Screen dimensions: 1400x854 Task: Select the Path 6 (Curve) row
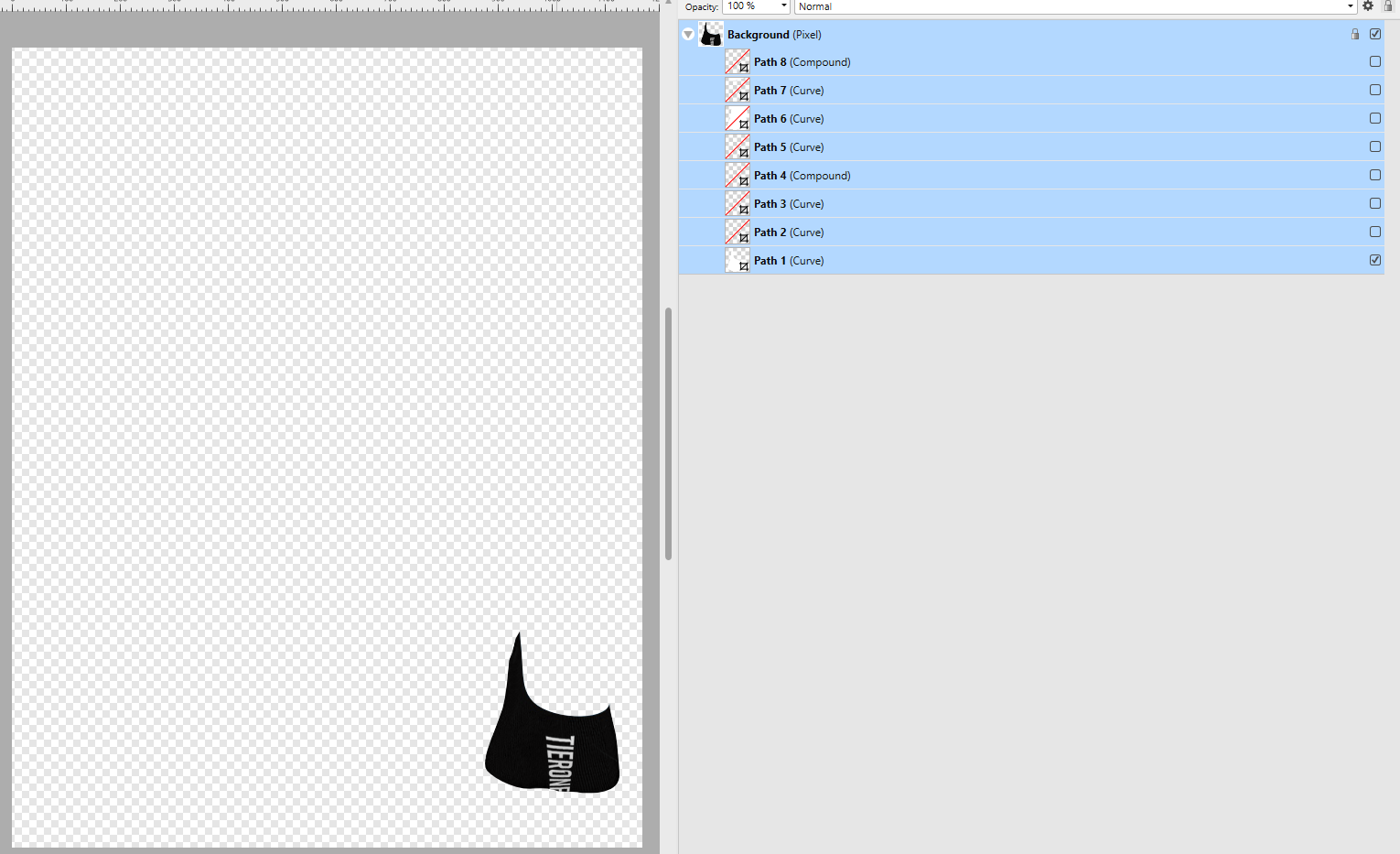1031,119
